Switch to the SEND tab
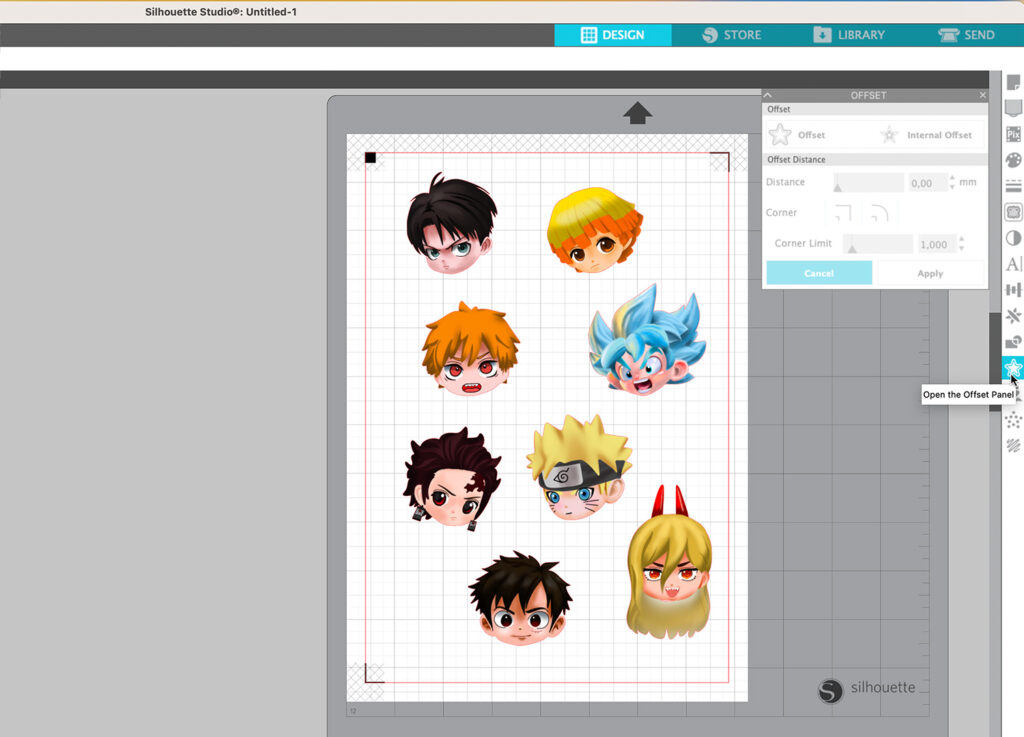 click(x=966, y=35)
